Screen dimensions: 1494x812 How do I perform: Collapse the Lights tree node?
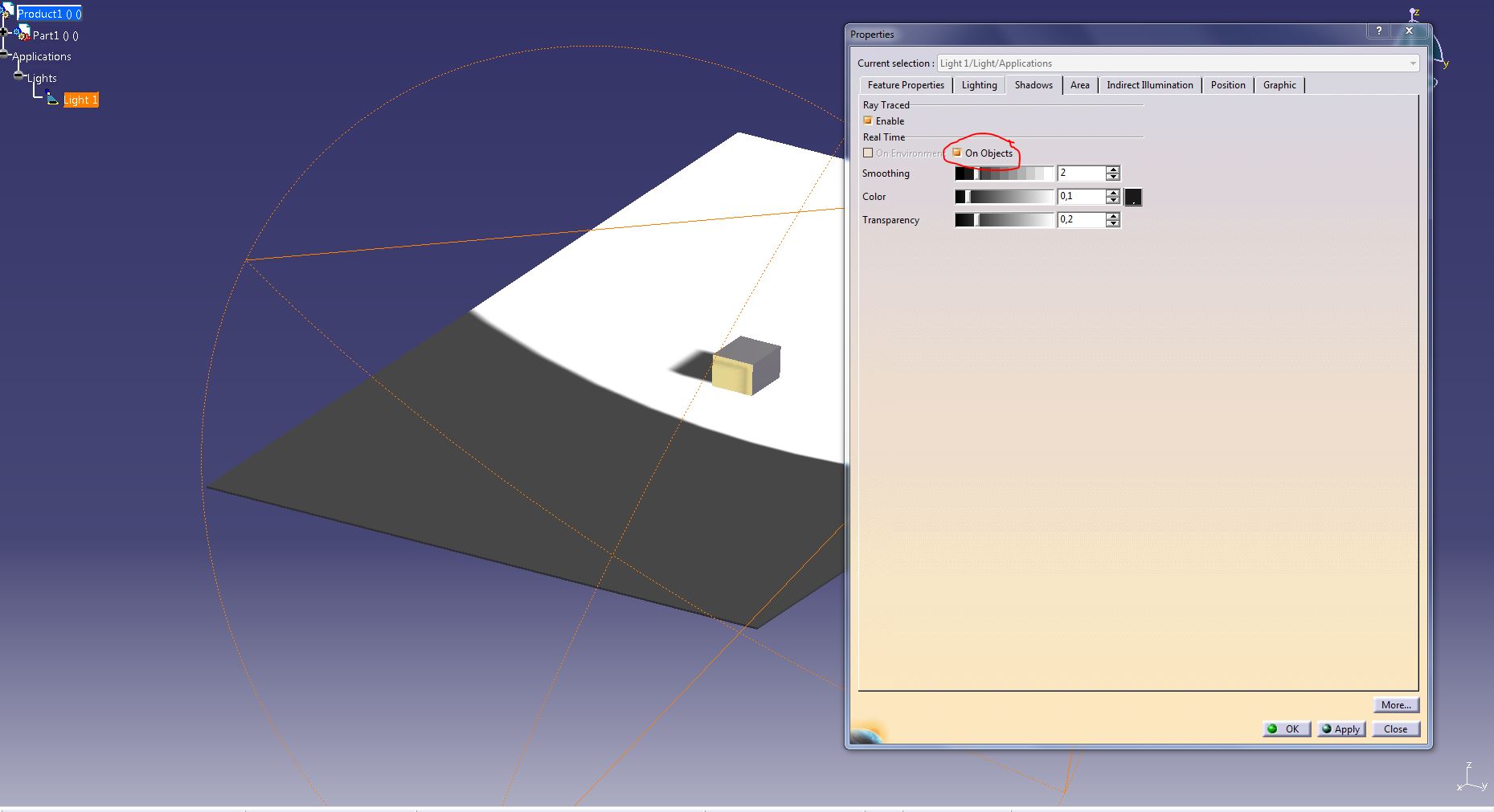pyautogui.click(x=18, y=75)
